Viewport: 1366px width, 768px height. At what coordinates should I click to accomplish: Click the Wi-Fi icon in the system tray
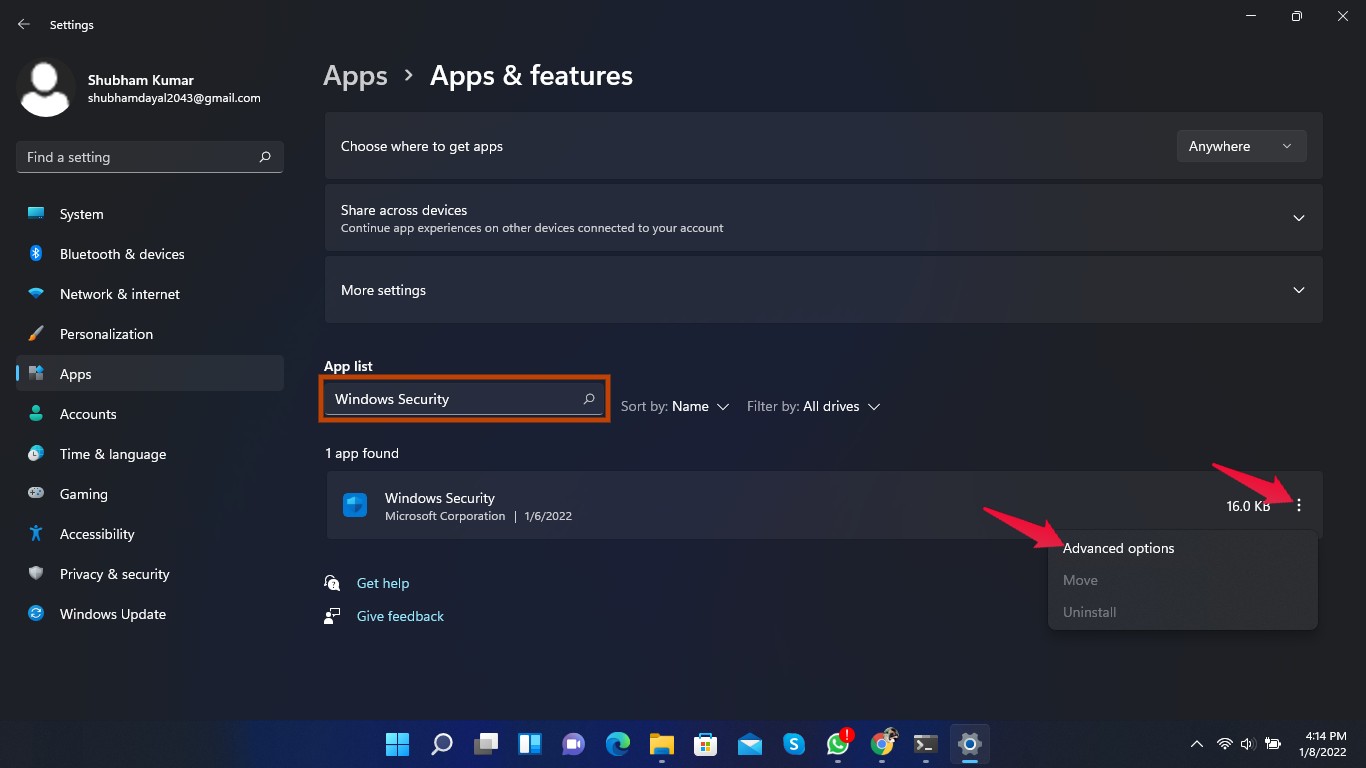click(1224, 744)
